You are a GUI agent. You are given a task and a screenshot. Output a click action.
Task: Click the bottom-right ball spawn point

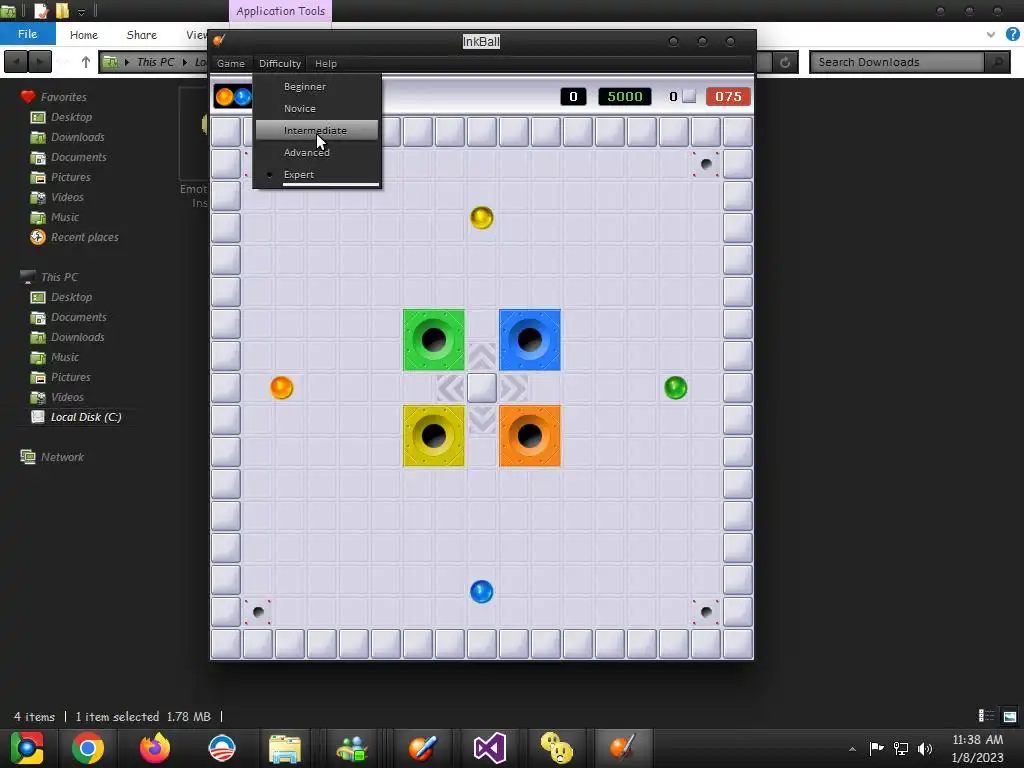click(706, 612)
